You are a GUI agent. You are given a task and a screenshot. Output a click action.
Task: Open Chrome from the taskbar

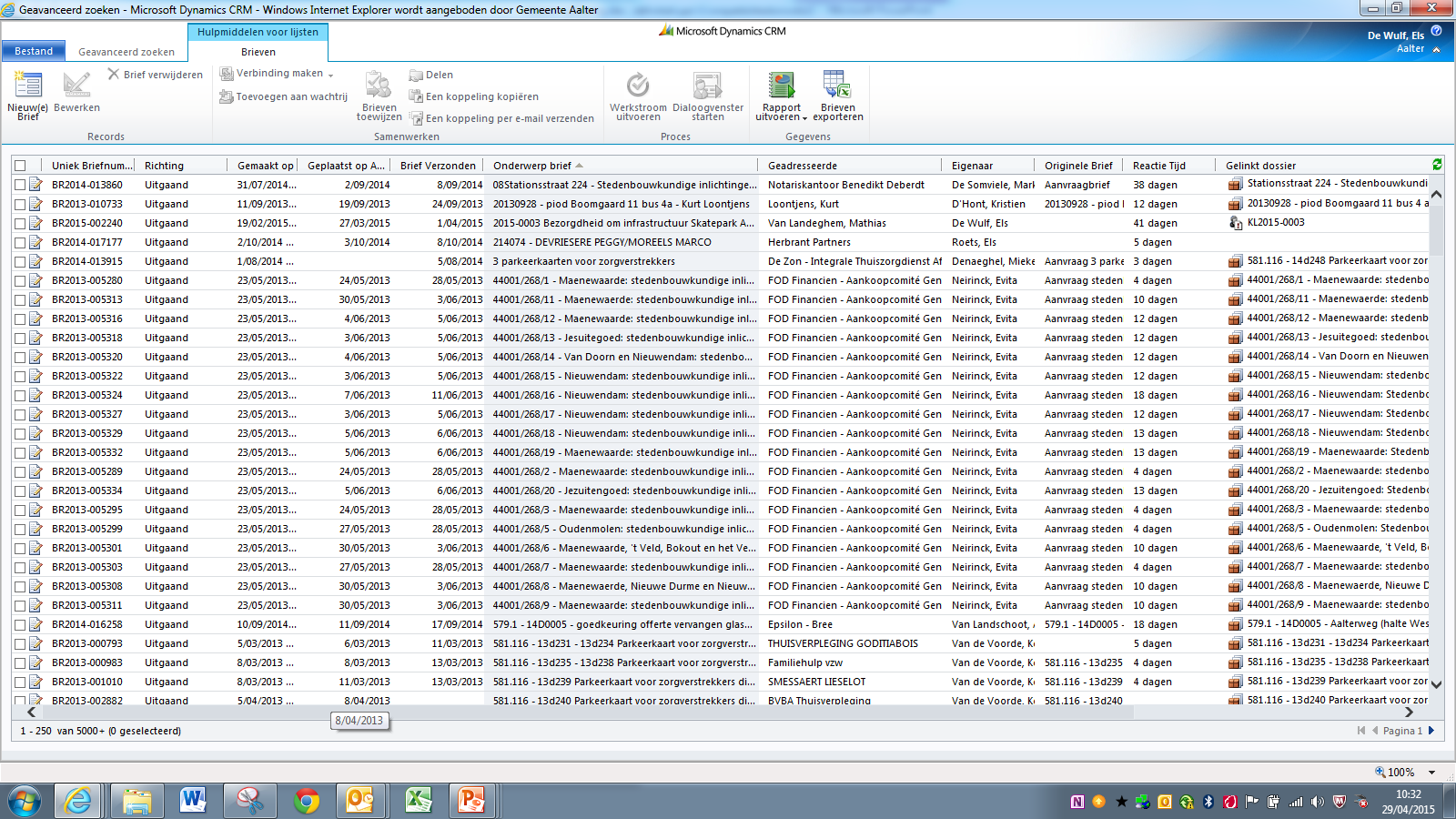(307, 801)
